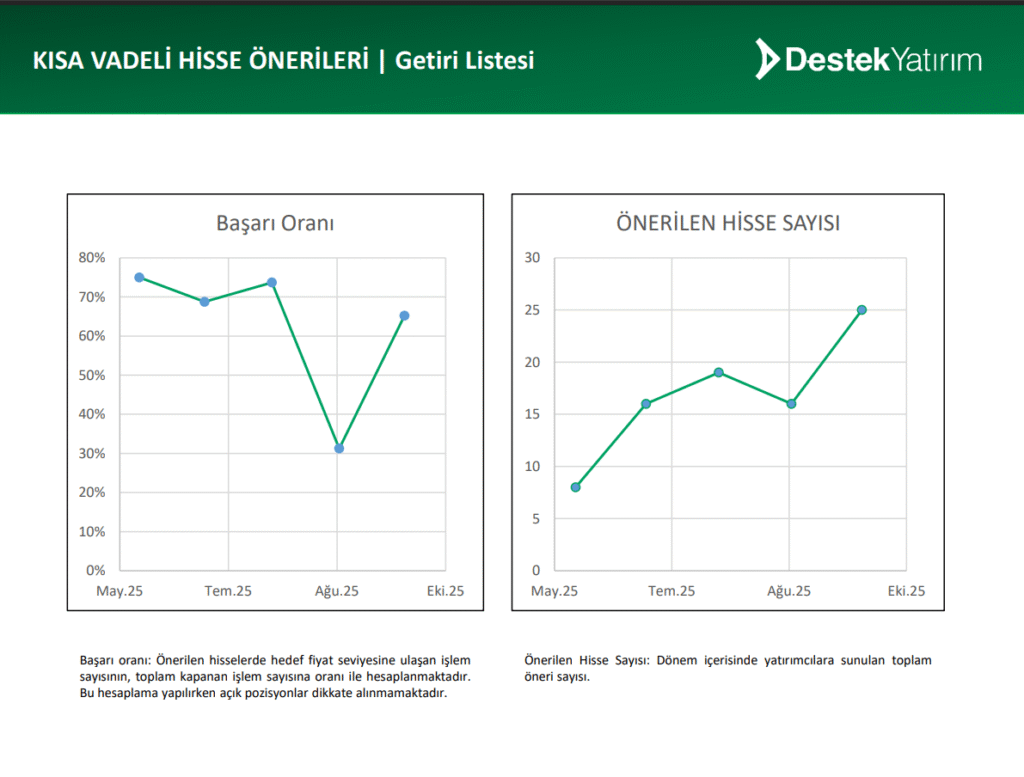Click the lowest data point in Başarı Oranı chart
The width and height of the screenshot is (1024, 777).
pyautogui.click(x=339, y=448)
